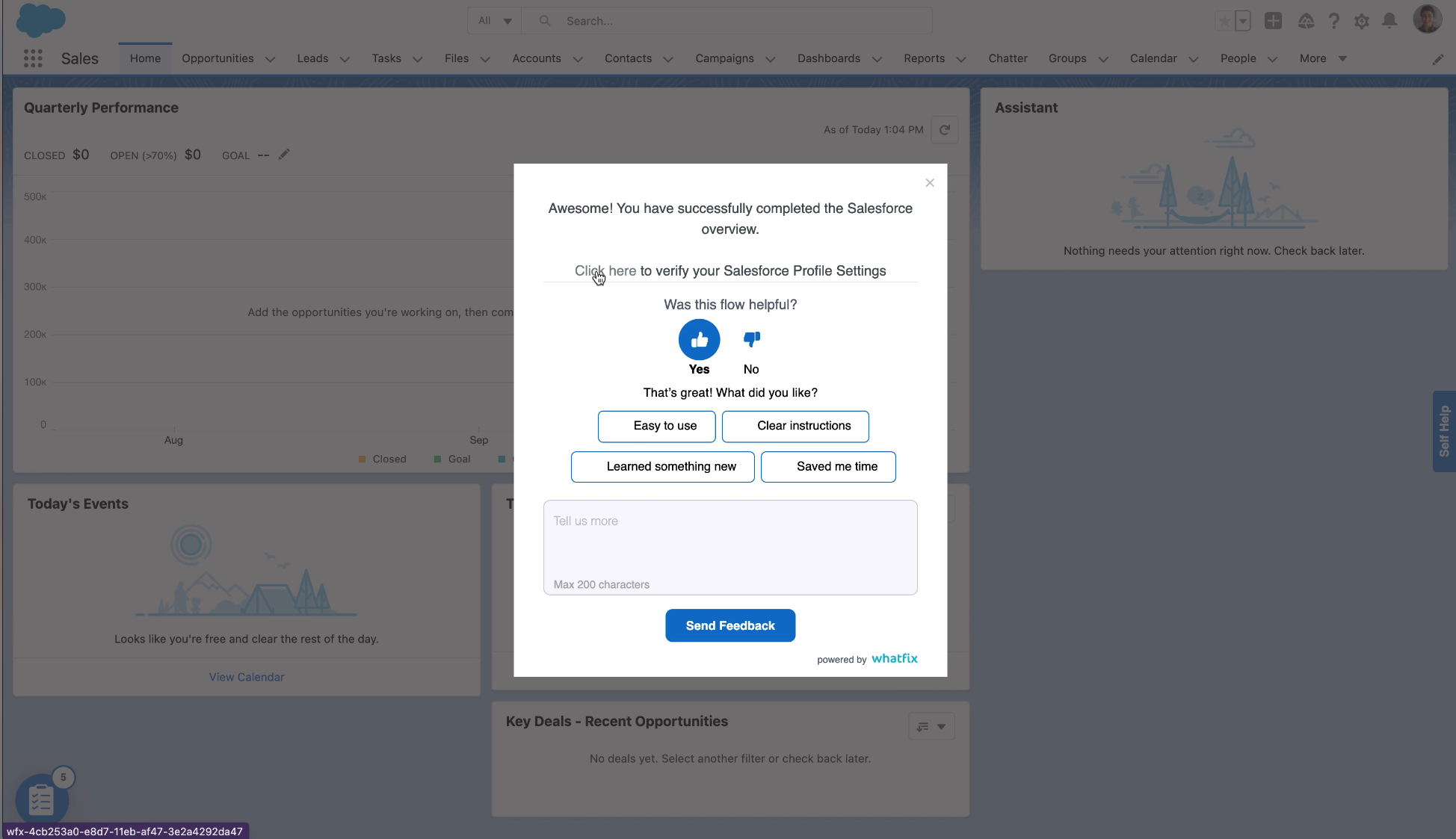Open the Chatter tab
The height and width of the screenshot is (839, 1456).
[x=1008, y=58]
